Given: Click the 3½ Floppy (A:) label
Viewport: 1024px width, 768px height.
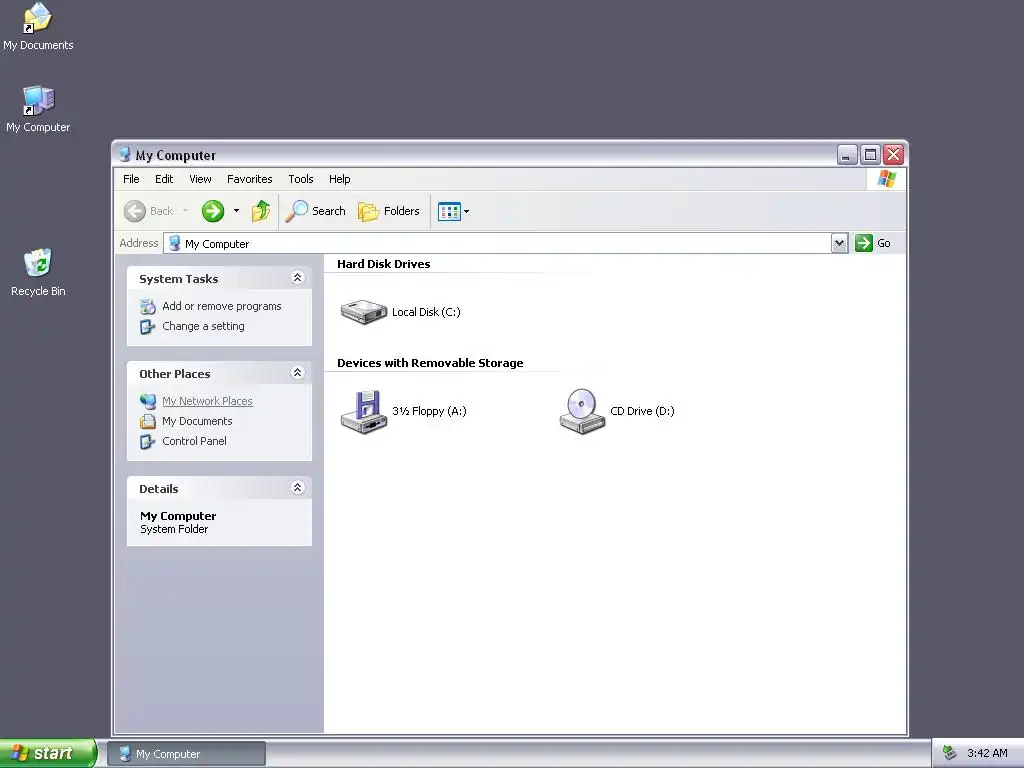Looking at the screenshot, I should [430, 411].
